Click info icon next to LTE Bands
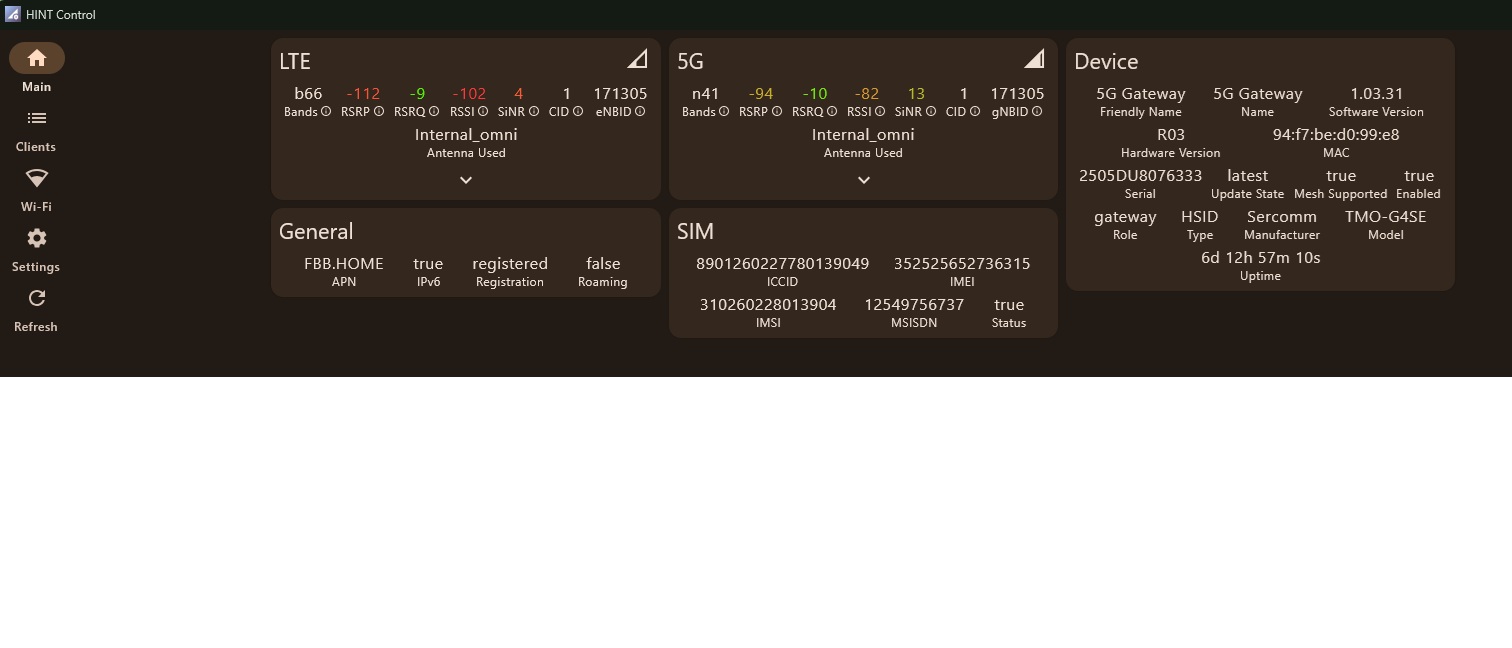The image size is (1512, 648). [x=326, y=112]
